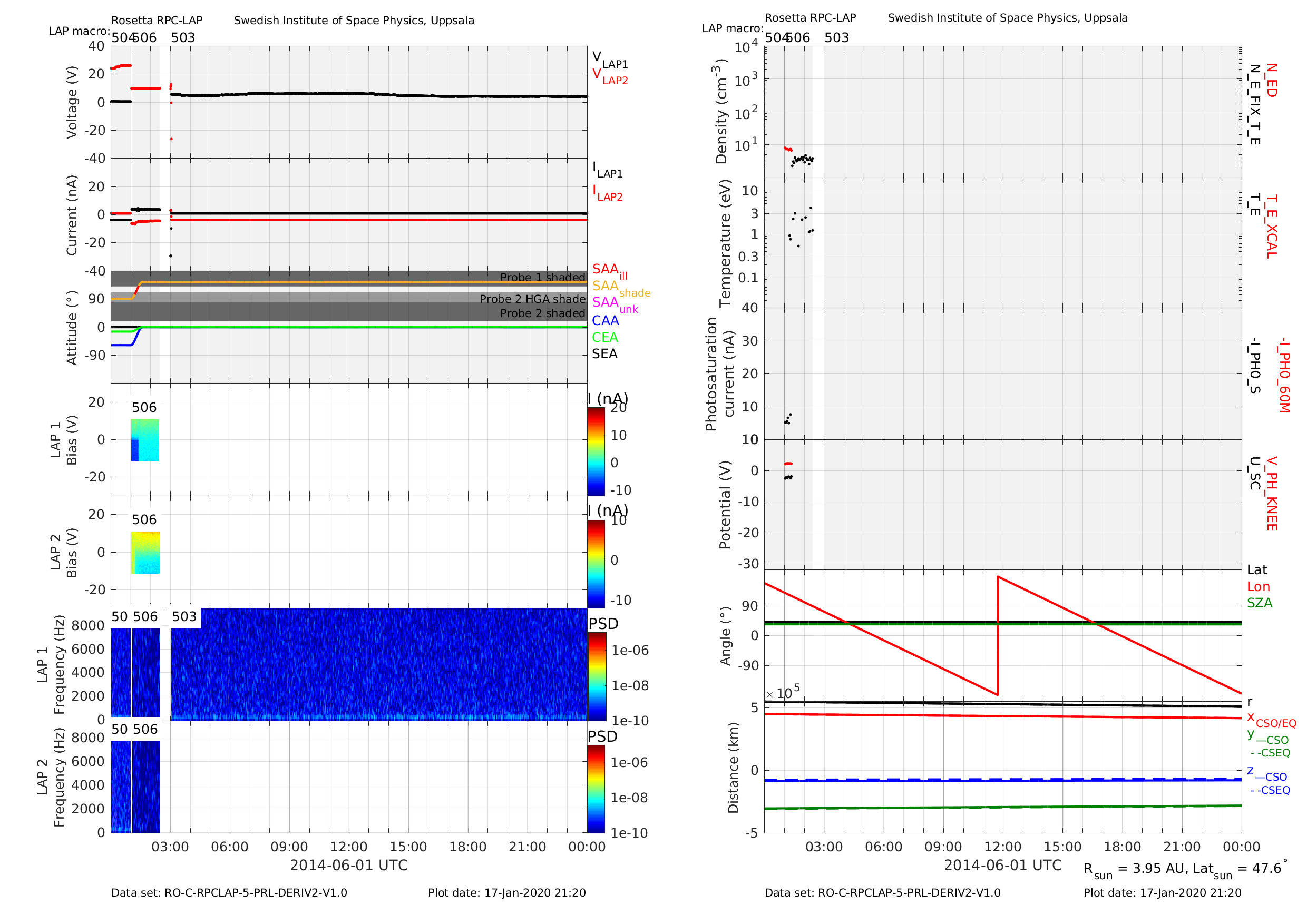Click the 'Probe 2 shaded' band label
Image resolution: width=1307 pixels, height=924 pixels.
[x=542, y=313]
